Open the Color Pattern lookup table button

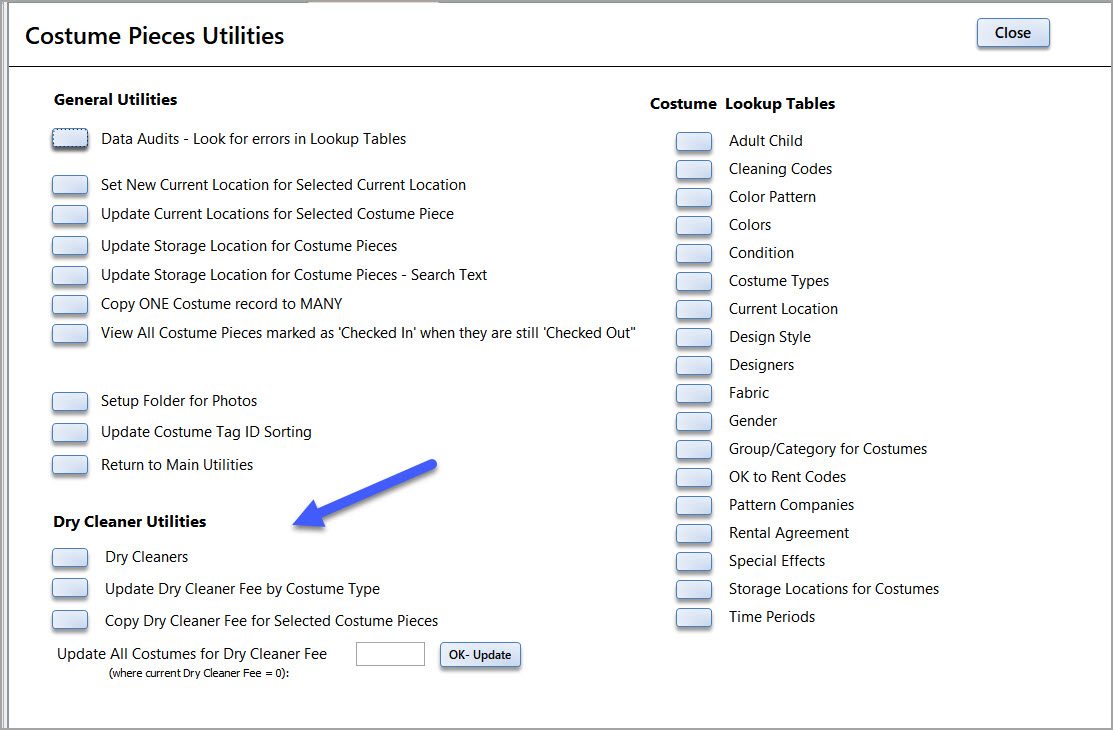[693, 197]
